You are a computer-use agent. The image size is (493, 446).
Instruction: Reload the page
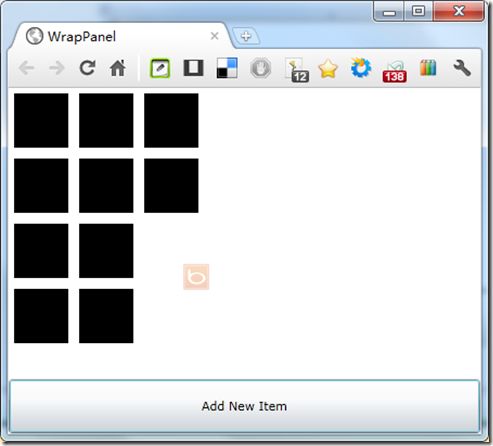[x=87, y=68]
